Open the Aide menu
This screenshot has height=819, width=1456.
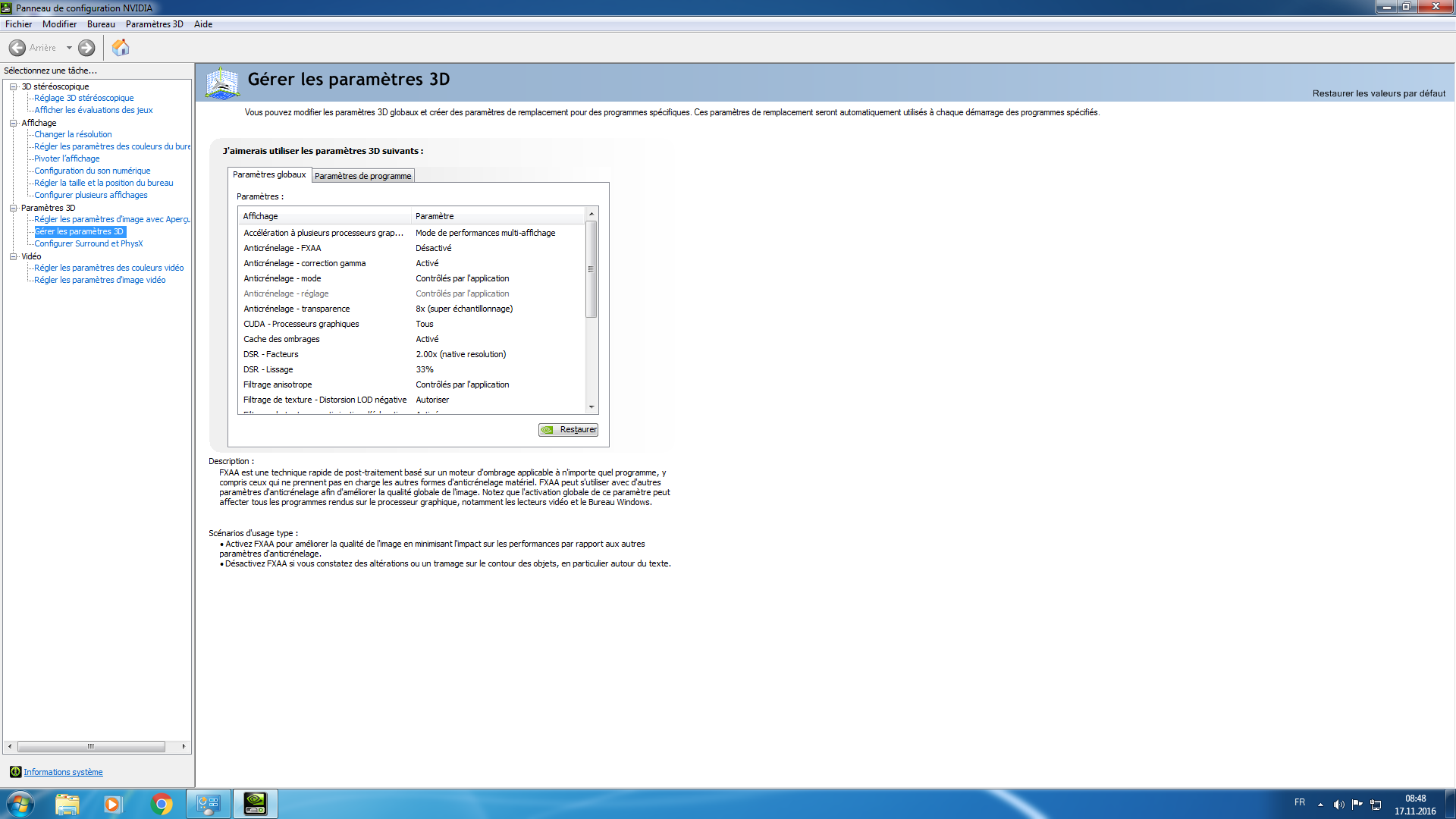203,24
